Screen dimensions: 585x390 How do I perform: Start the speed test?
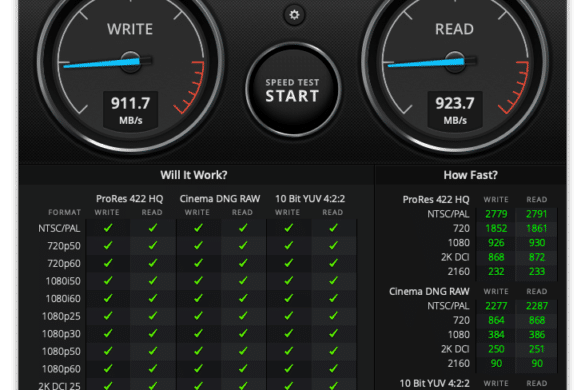pos(293,90)
